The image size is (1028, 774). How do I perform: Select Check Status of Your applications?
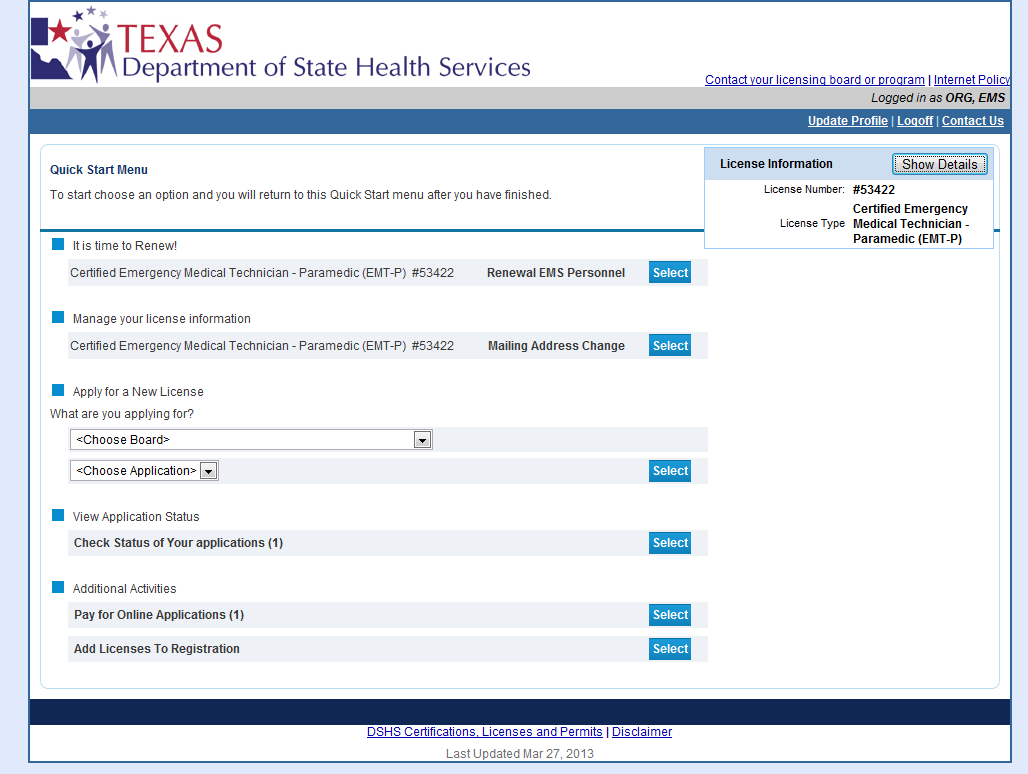(x=670, y=543)
